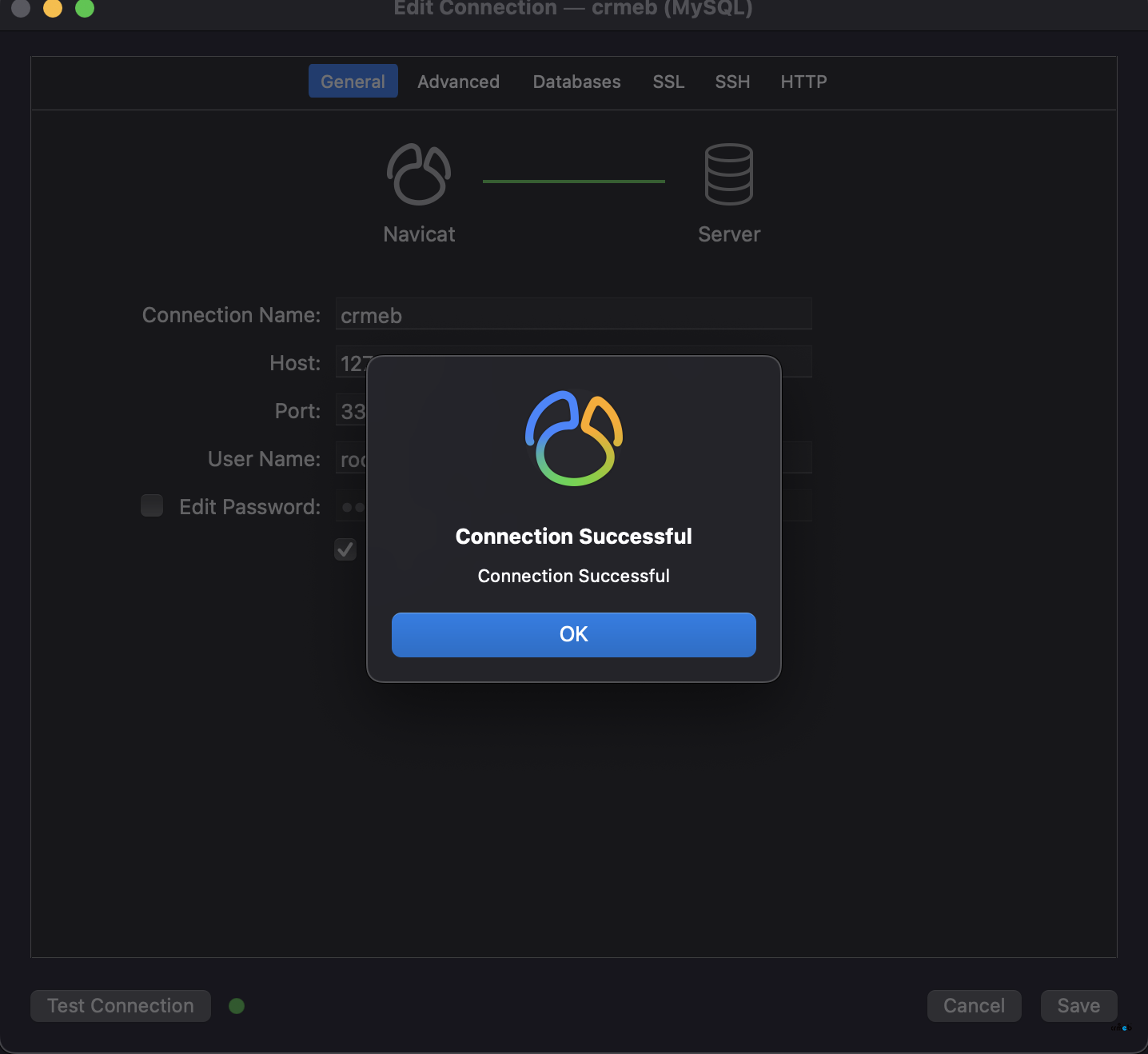Click the Port input field
This screenshot has height=1054, width=1148.
coord(351,409)
